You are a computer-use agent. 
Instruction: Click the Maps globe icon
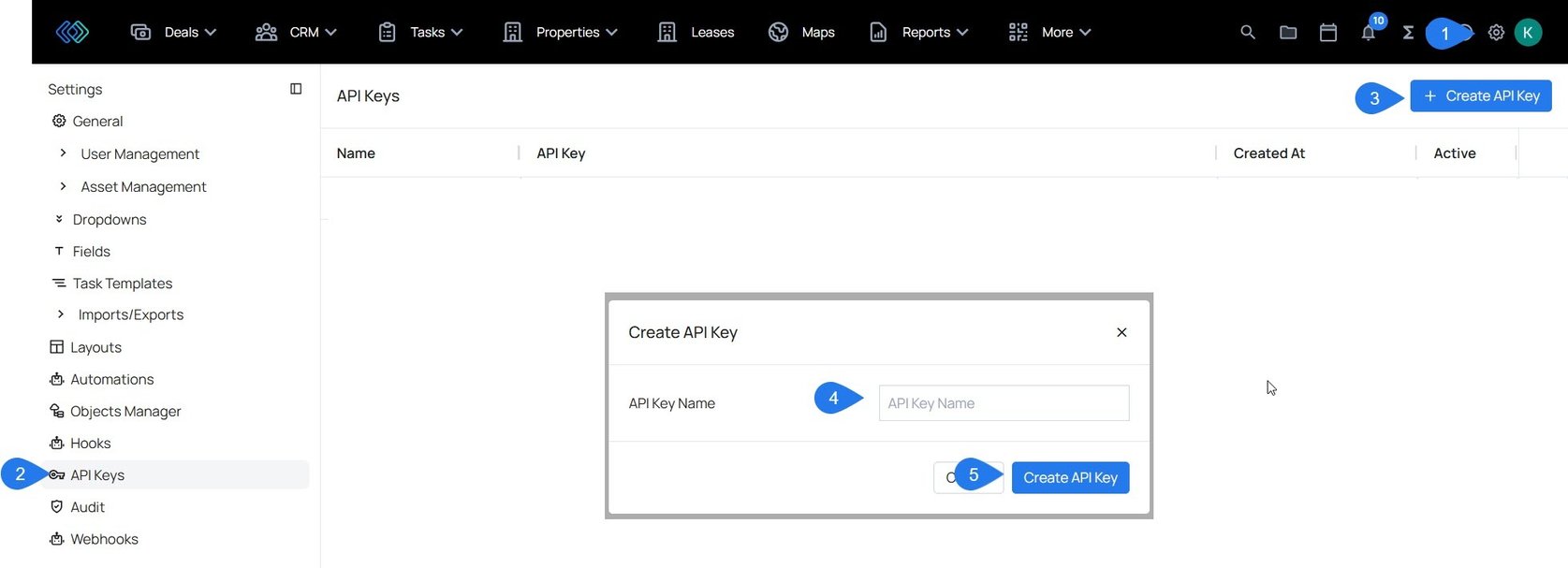(x=778, y=32)
